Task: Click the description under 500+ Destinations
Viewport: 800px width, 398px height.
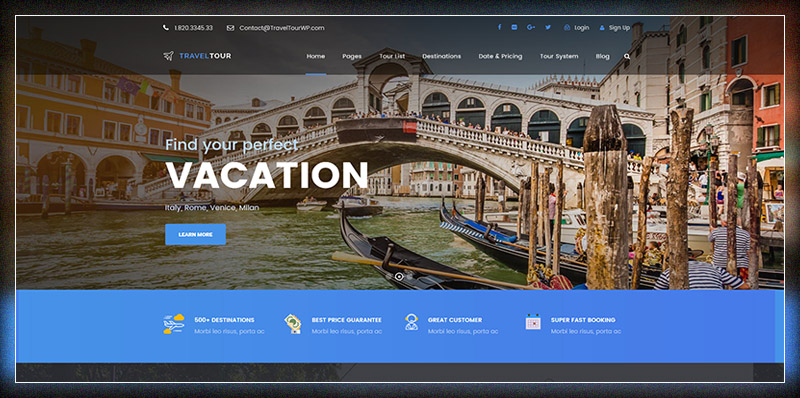Action: point(229,332)
